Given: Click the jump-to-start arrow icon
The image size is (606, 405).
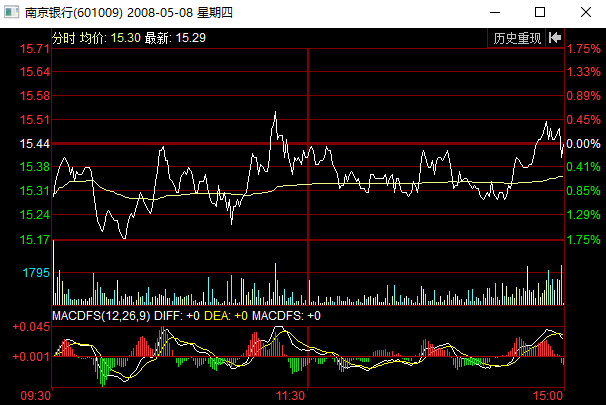Looking at the screenshot, I should [554, 38].
